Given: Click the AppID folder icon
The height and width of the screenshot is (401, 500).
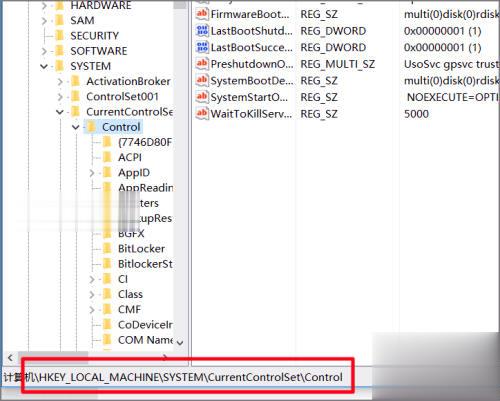Looking at the screenshot, I should 107,172.
